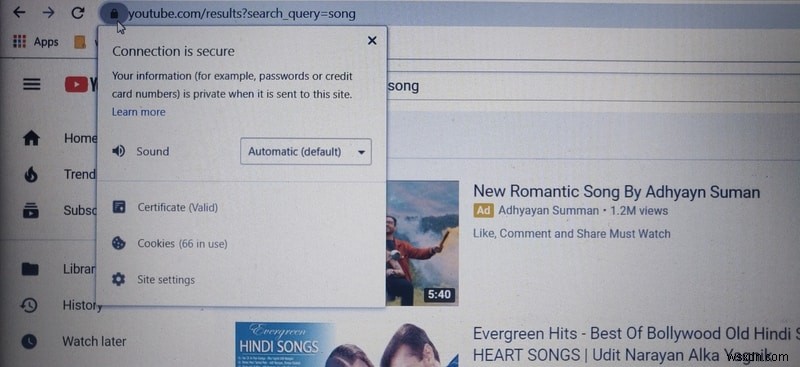Click the YouTube logo
This screenshot has width=800, height=367.
tap(81, 85)
